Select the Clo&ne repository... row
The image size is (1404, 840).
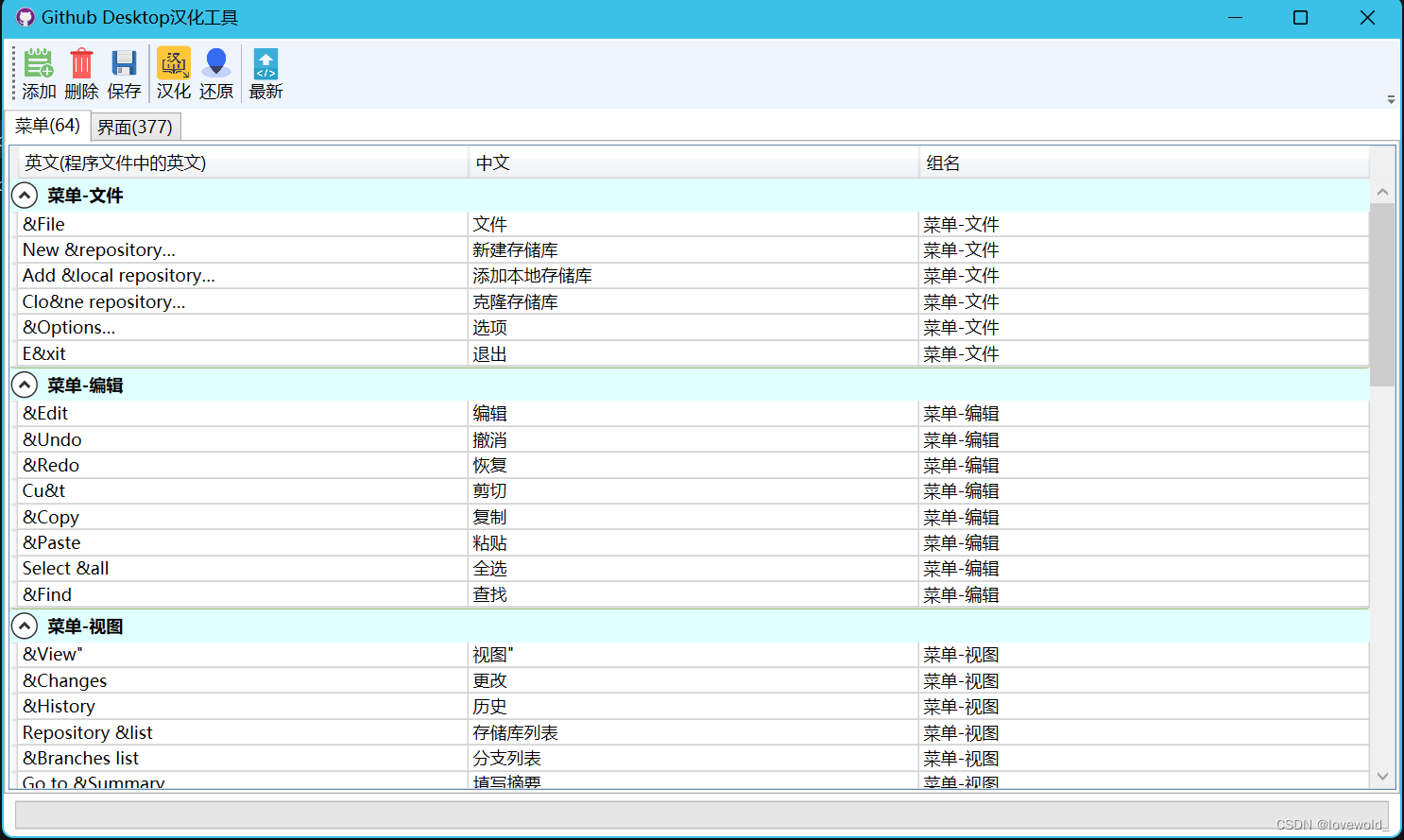click(x=693, y=301)
